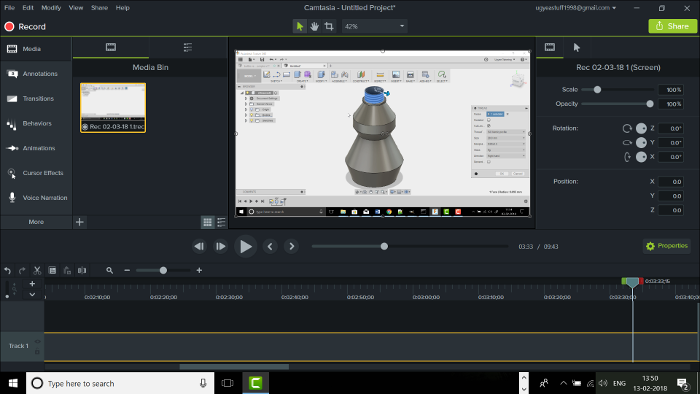700x394 pixels.
Task: Select the pointer Edit mode tool
Action: pyautogui.click(x=300, y=26)
